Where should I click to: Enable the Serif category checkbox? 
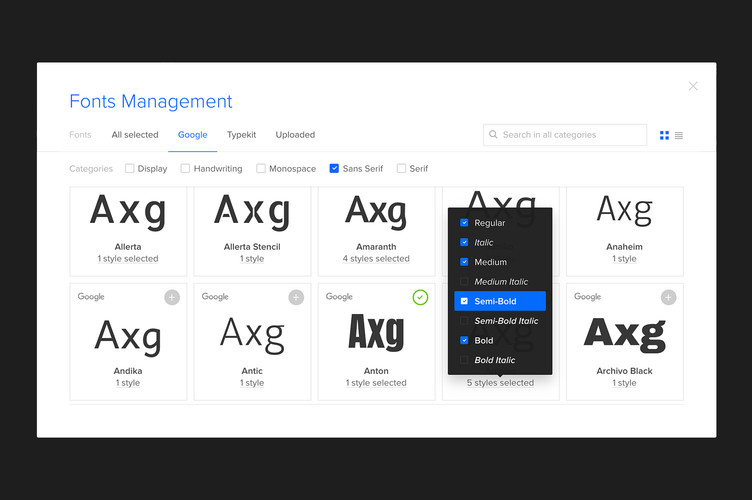pyautogui.click(x=401, y=168)
